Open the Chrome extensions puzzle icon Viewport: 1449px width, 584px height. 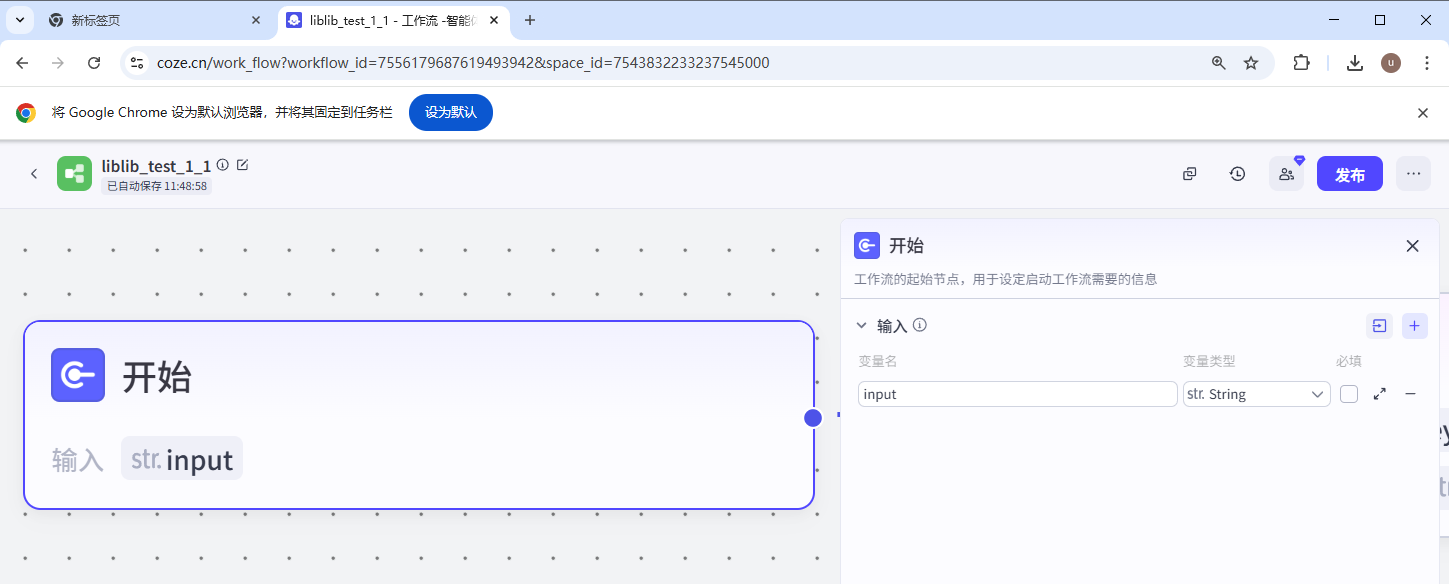pyautogui.click(x=1301, y=62)
